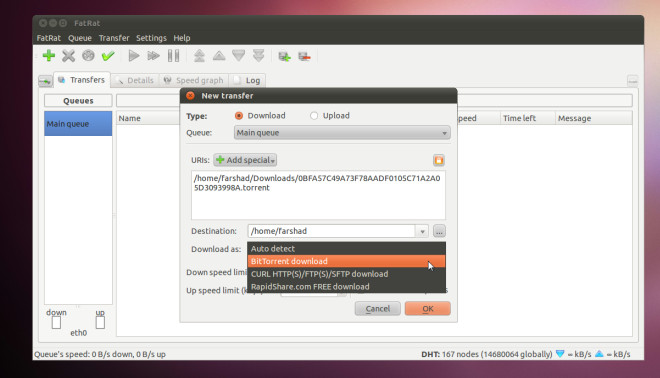Click the round delete-with-data toolbar icon

(x=88, y=56)
